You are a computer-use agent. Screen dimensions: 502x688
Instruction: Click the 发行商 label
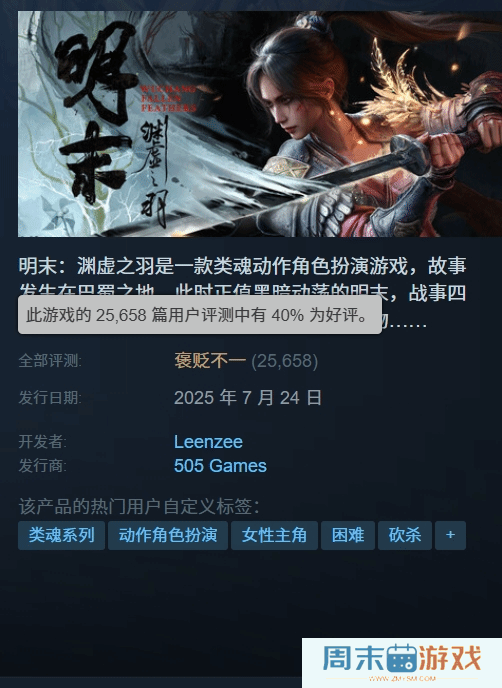click(x=43, y=466)
